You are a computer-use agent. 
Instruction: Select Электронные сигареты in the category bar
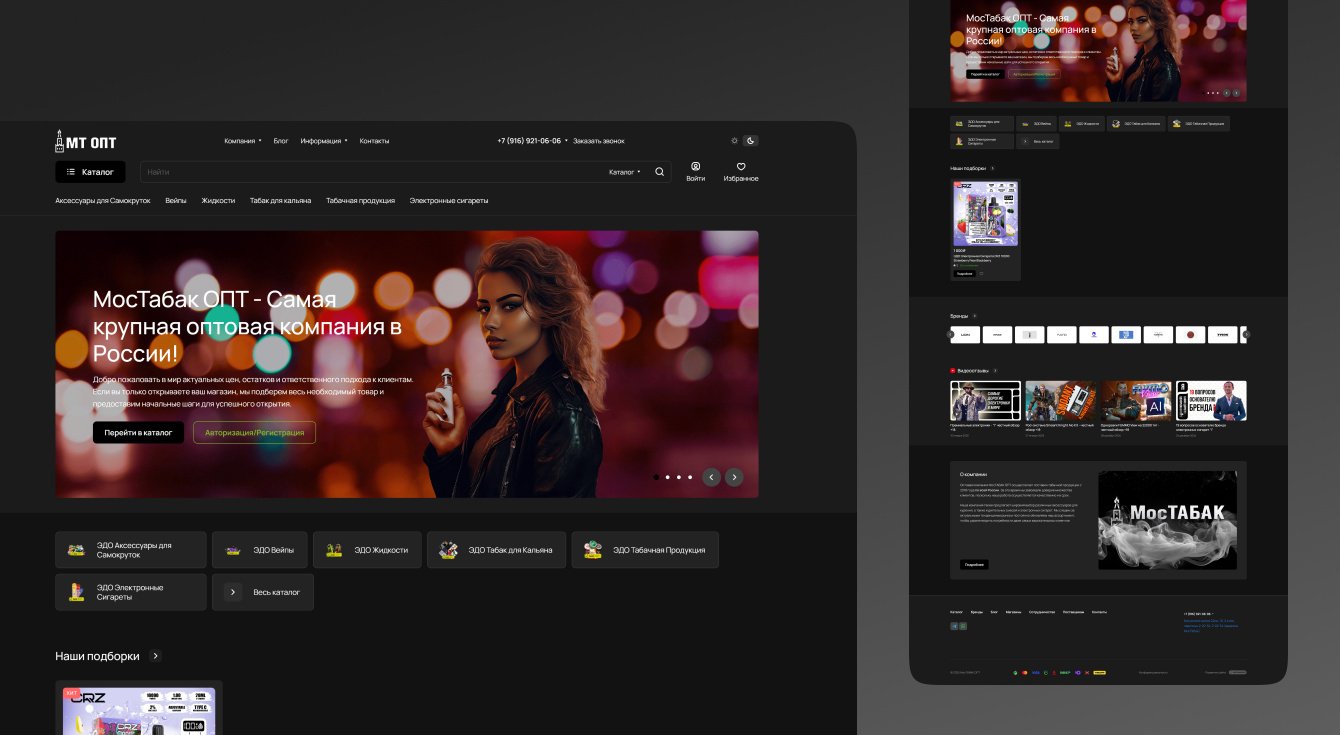tap(449, 201)
